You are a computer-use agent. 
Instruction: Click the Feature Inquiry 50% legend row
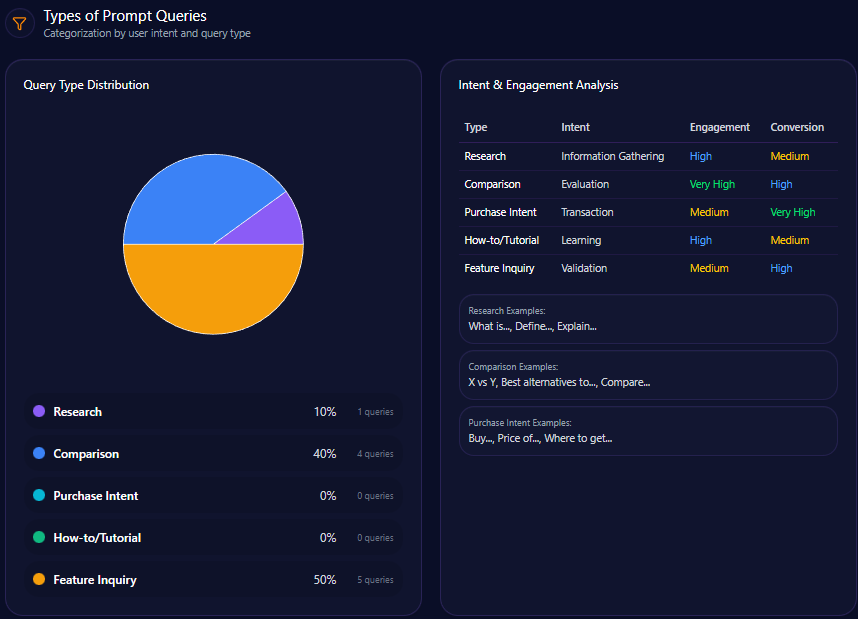click(x=213, y=580)
